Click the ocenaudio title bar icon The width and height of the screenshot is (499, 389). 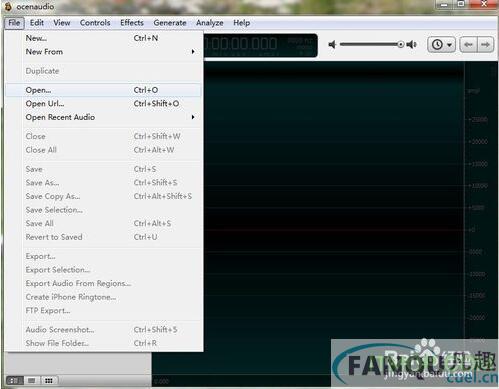(8, 6)
